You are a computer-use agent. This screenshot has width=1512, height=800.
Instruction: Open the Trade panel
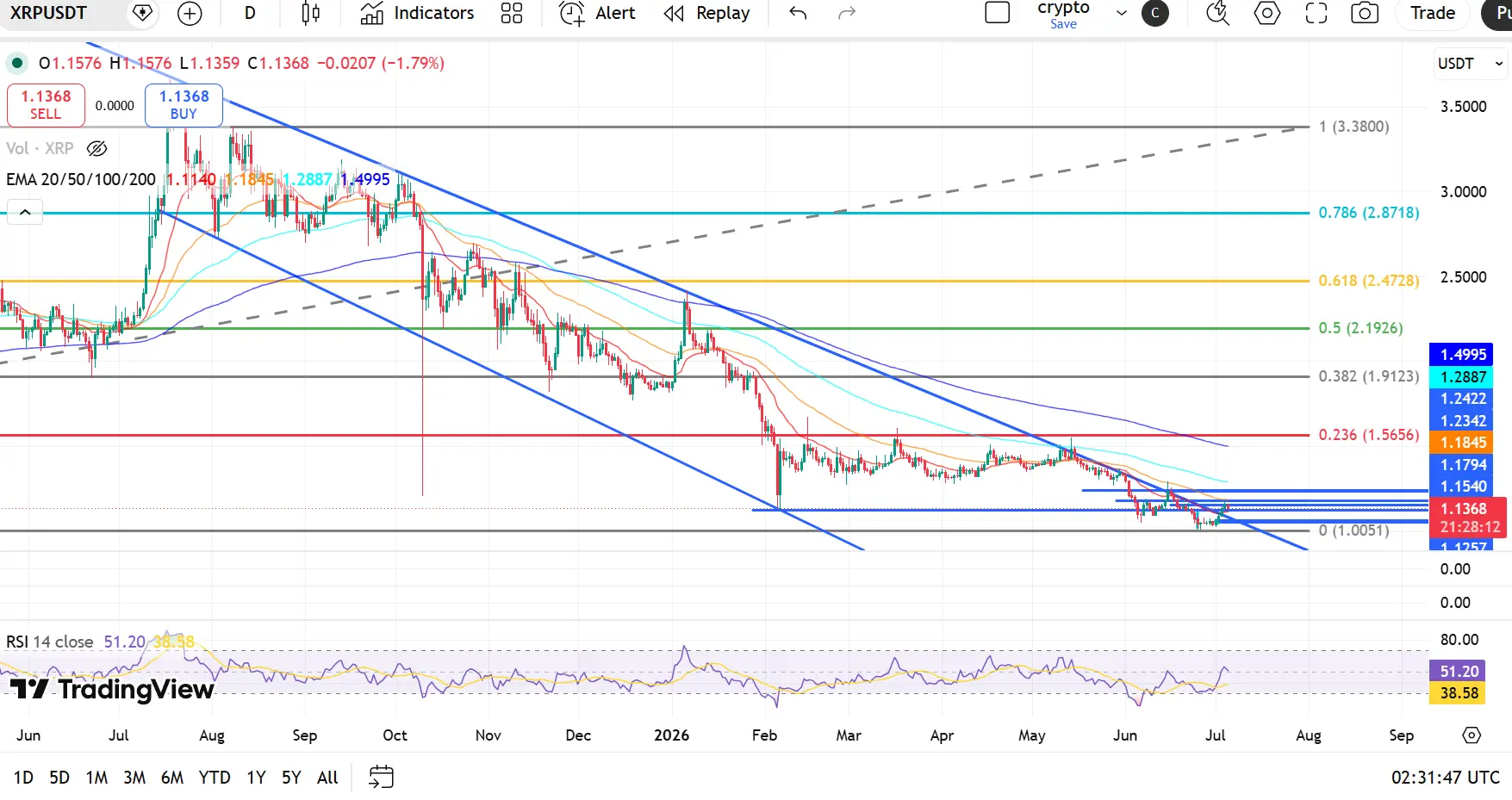click(1433, 13)
